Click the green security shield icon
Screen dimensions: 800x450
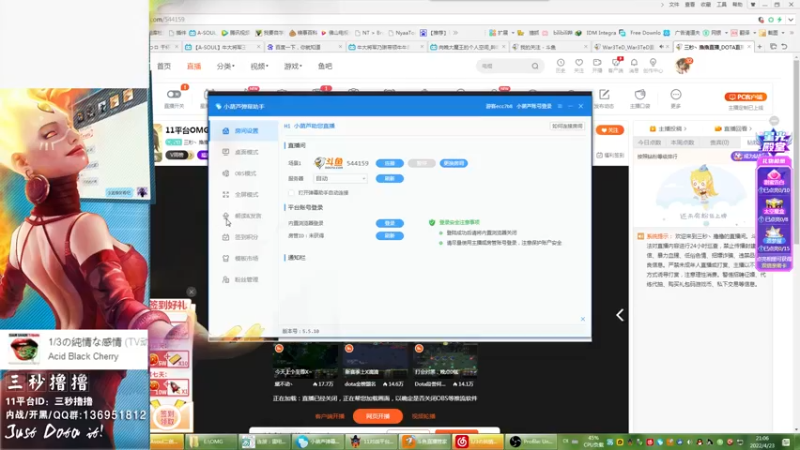(432, 222)
